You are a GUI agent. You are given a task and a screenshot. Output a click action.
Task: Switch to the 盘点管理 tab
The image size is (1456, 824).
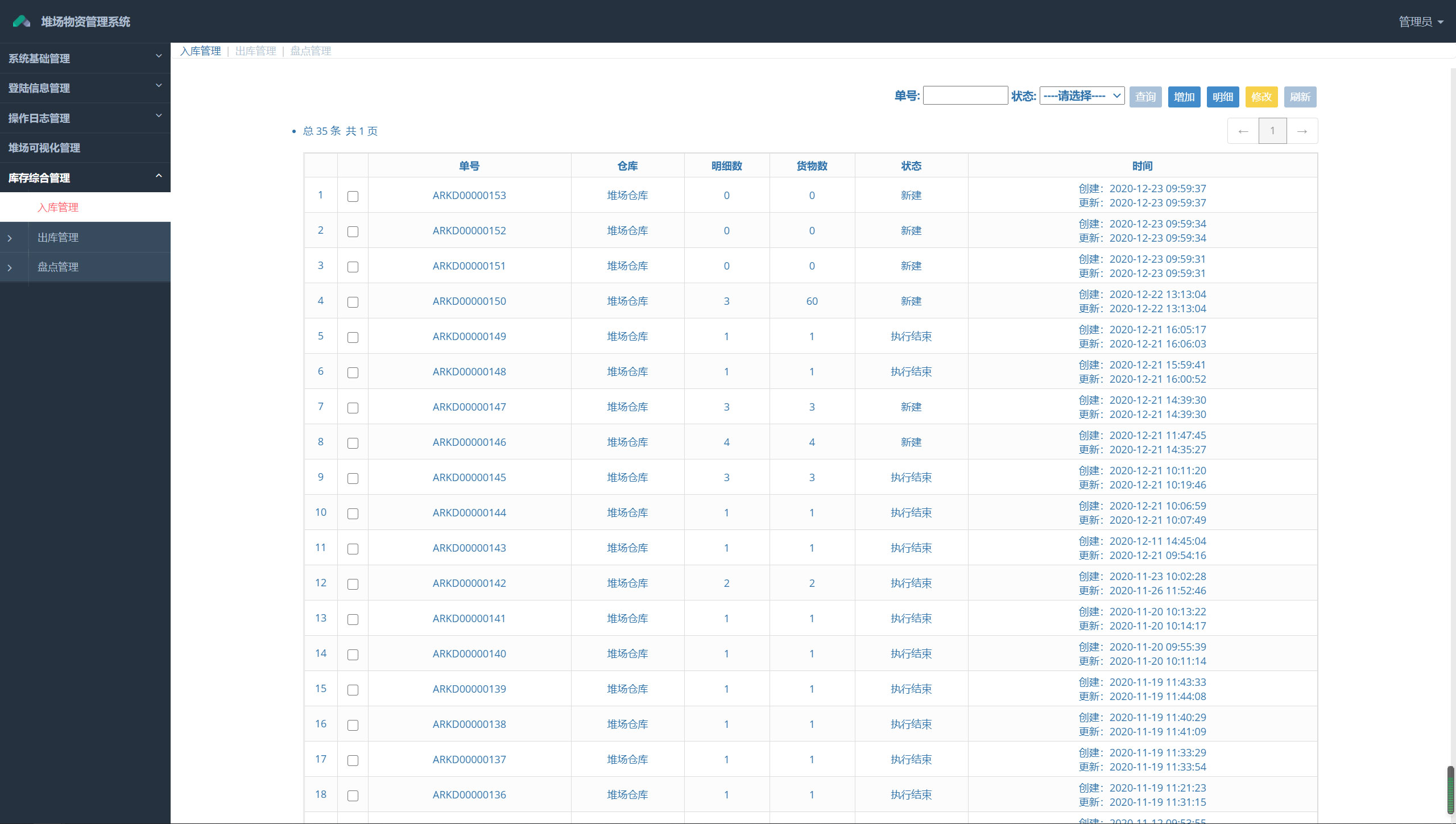pyautogui.click(x=309, y=51)
